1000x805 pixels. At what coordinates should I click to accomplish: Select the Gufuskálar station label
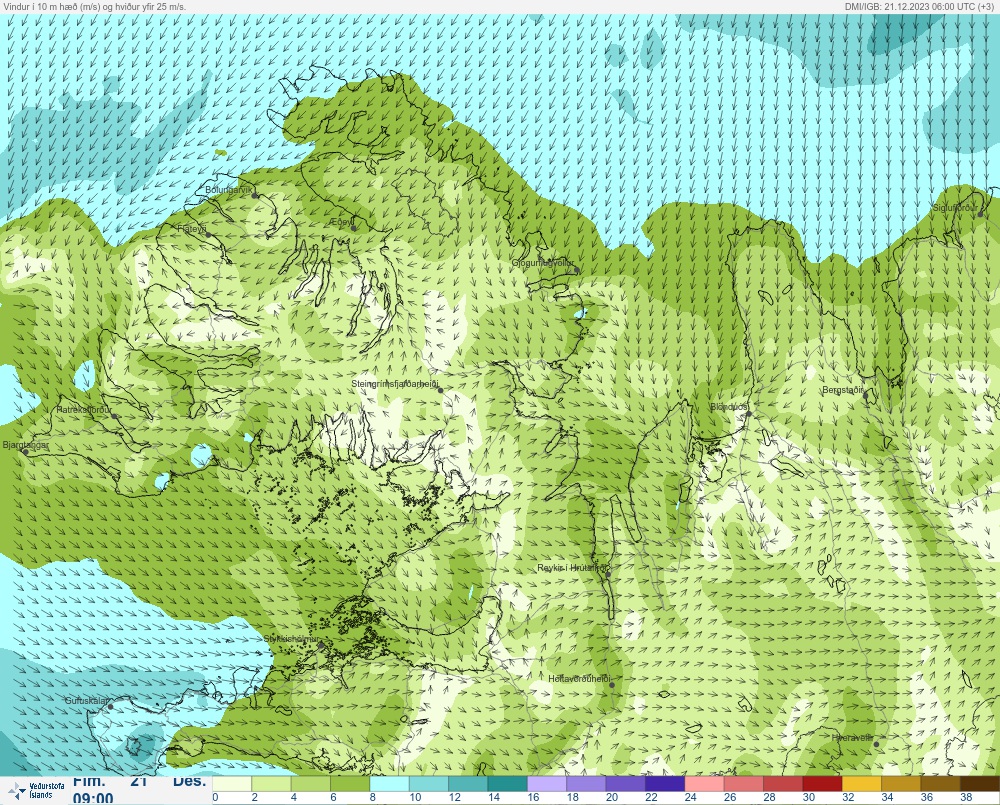tap(87, 700)
